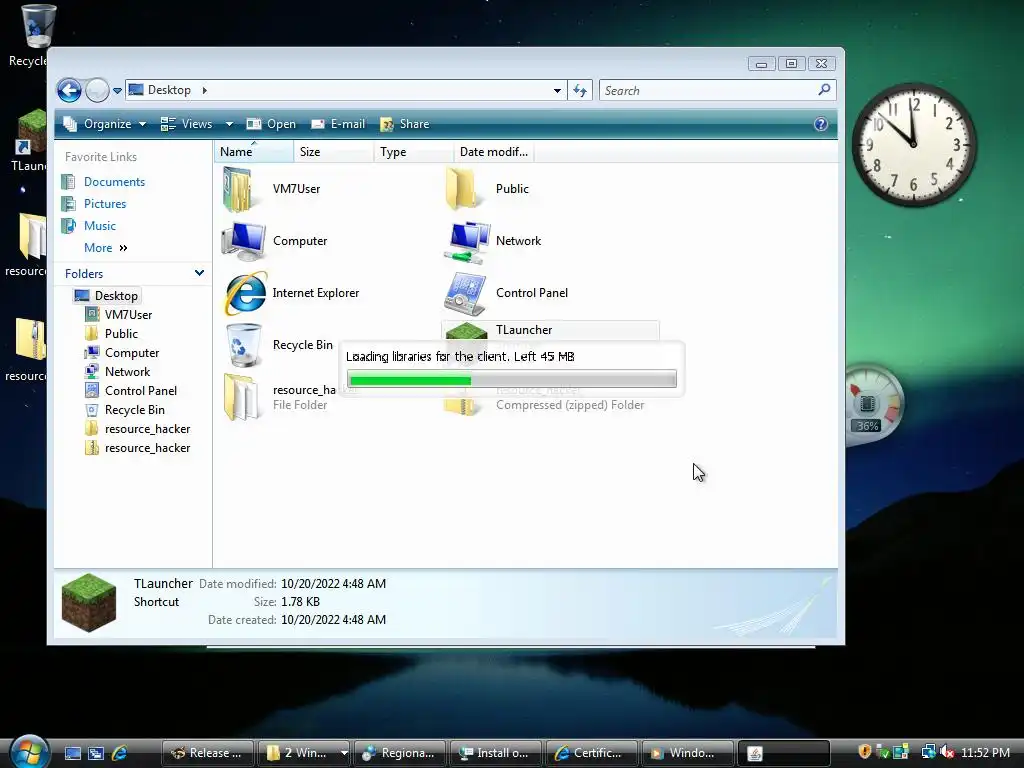The width and height of the screenshot is (1024, 768).
Task: Open the Organize menu
Action: [104, 124]
